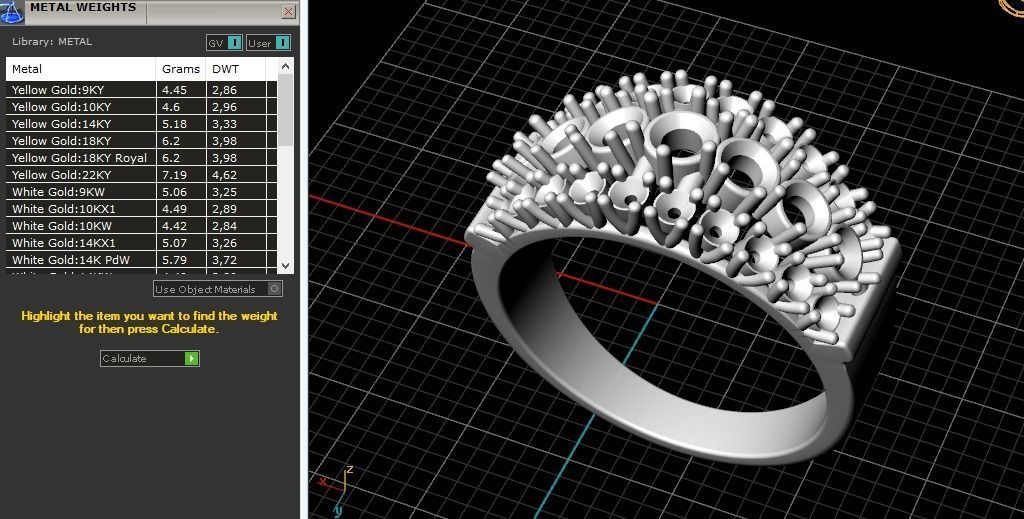Select the White Gold:10KW row

tap(141, 226)
